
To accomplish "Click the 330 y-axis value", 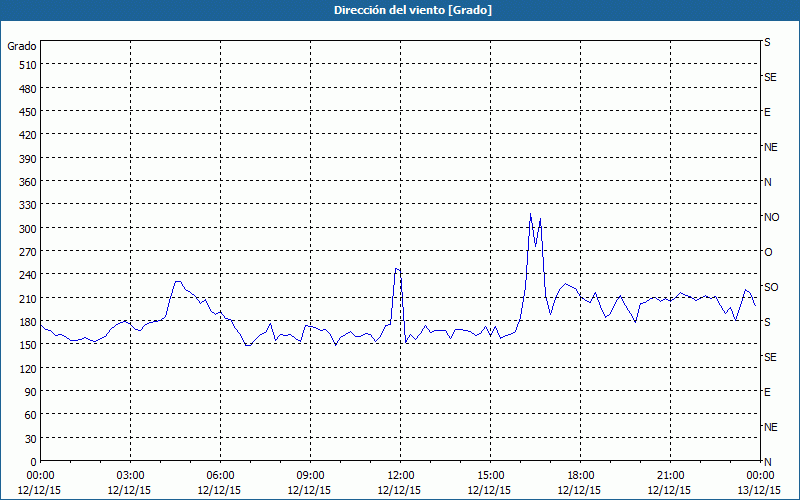I will (28, 205).
